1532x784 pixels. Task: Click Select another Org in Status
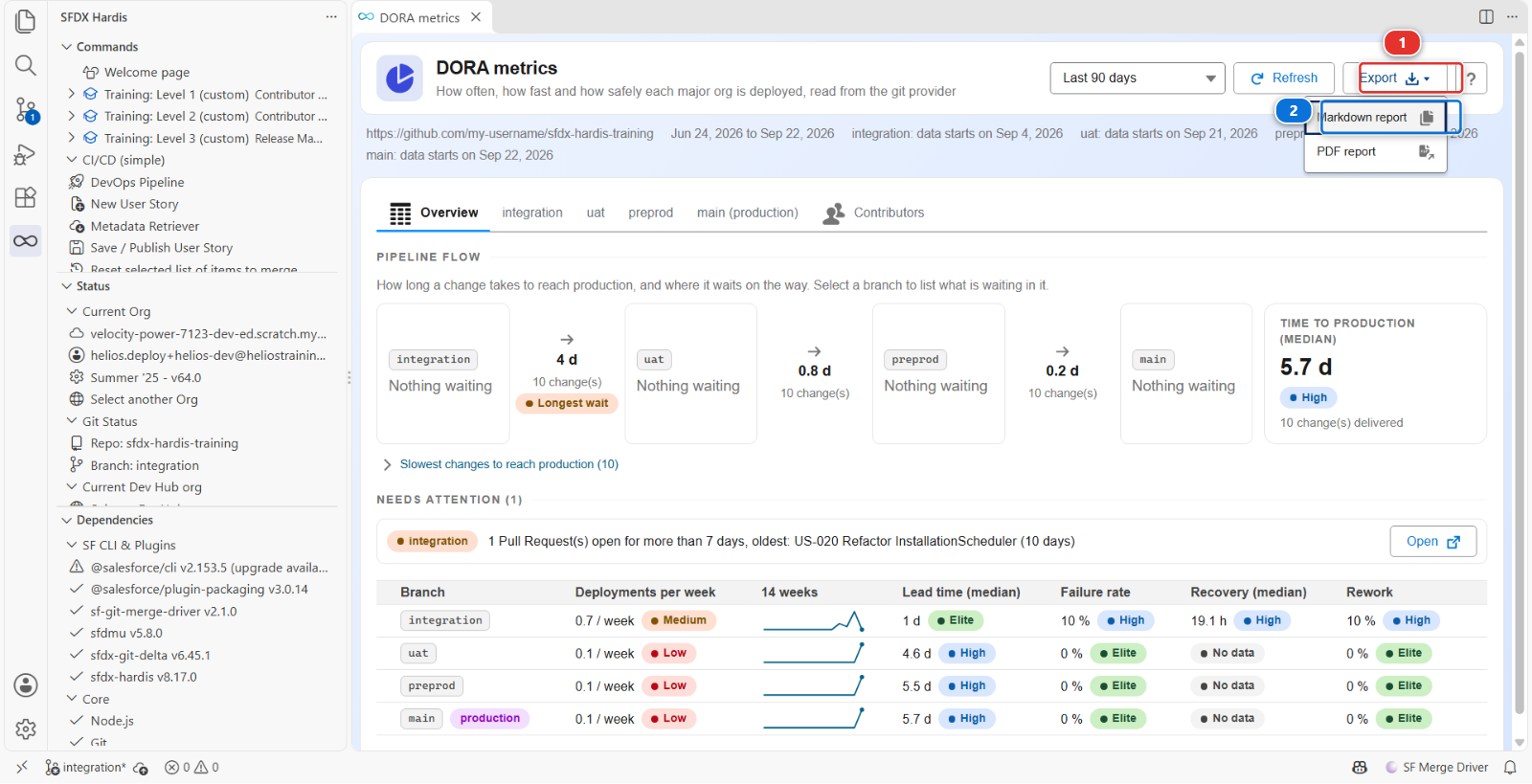coord(144,399)
